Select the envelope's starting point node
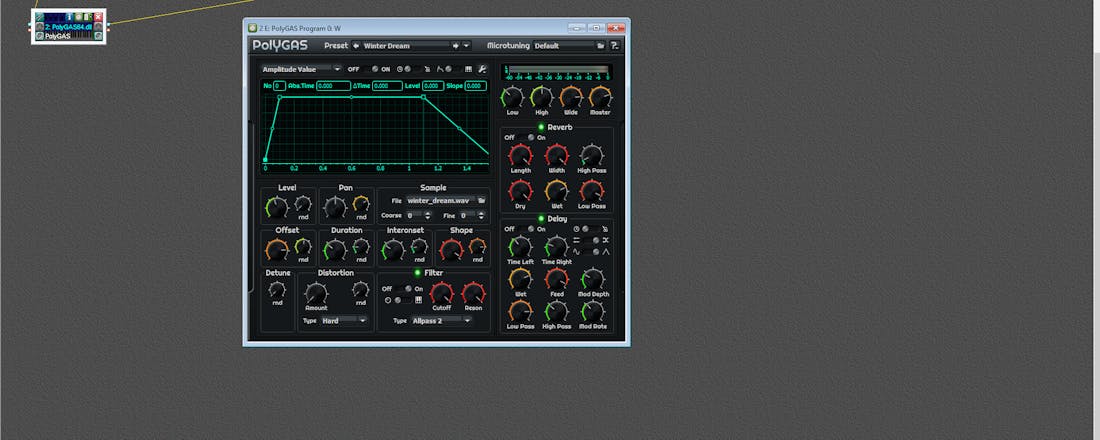The height and width of the screenshot is (440, 1100). point(265,160)
